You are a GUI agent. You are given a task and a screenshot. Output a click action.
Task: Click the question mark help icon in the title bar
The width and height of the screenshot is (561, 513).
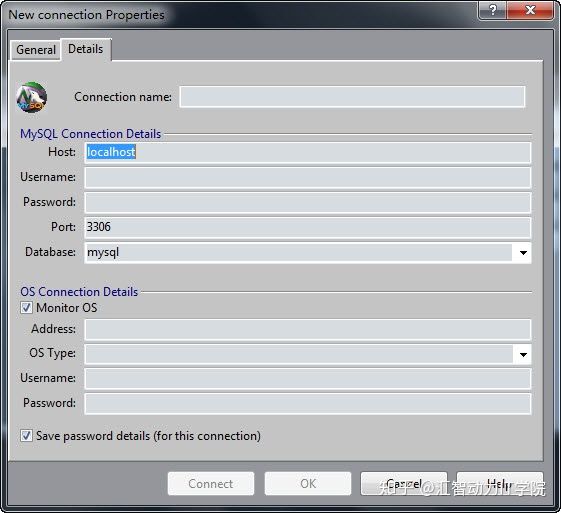click(x=492, y=10)
